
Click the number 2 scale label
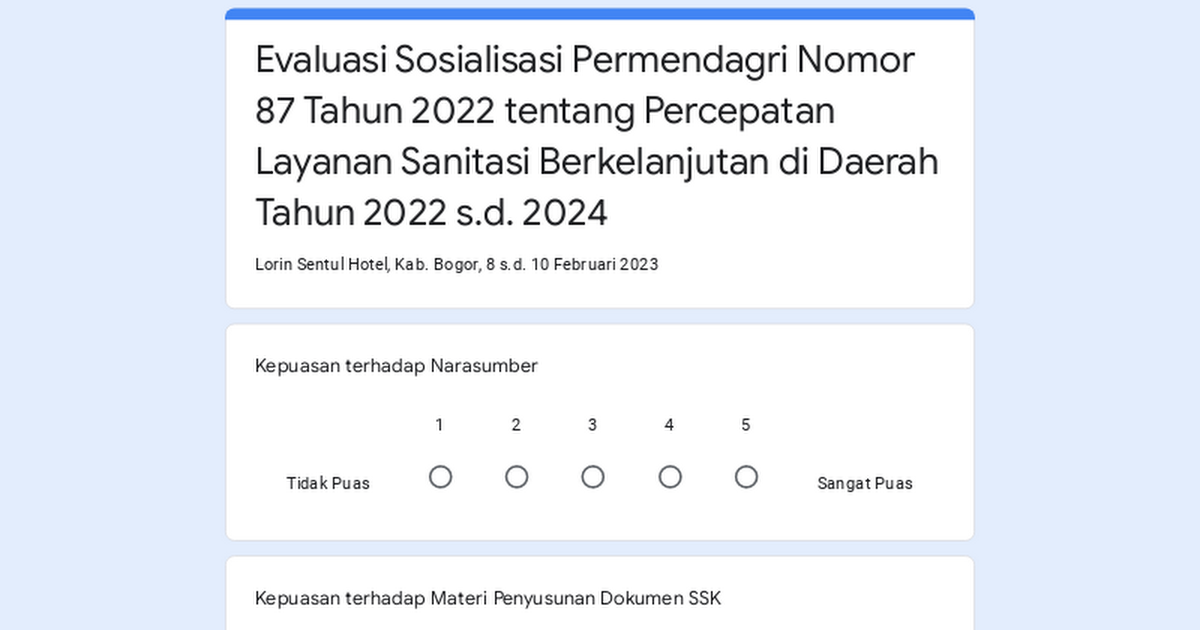(x=516, y=425)
